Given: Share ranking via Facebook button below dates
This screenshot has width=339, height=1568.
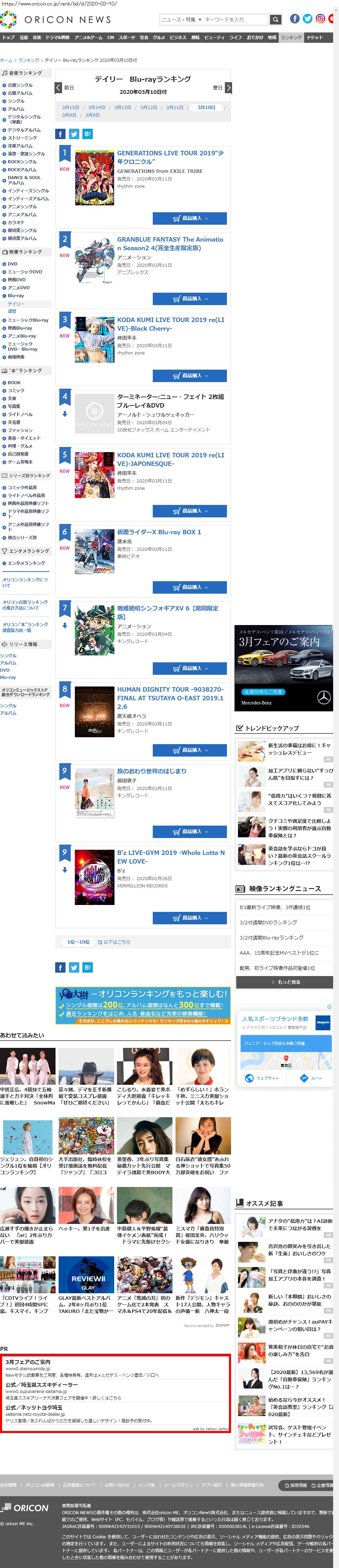Looking at the screenshot, I should tap(60, 134).
